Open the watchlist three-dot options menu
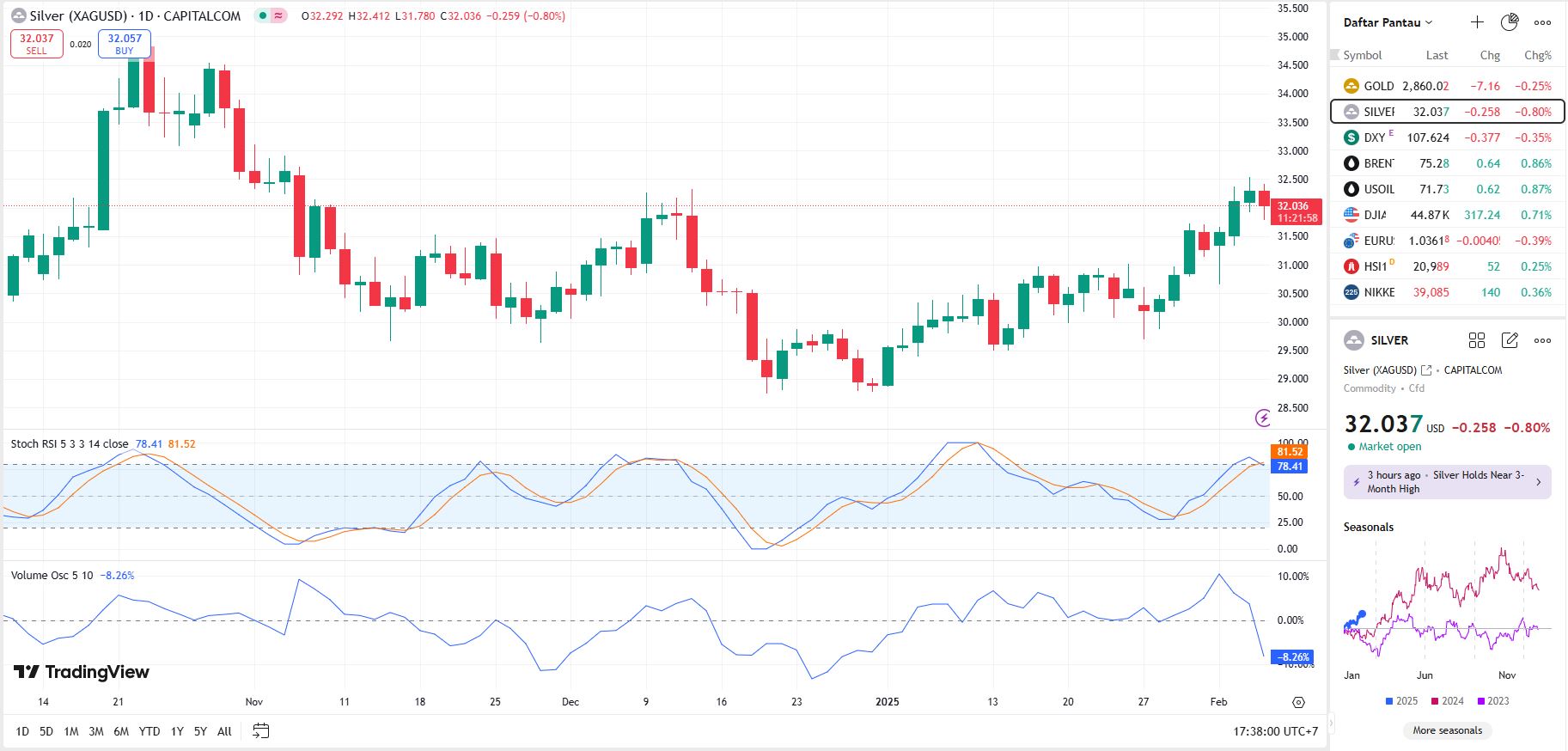This screenshot has width=1568, height=751. point(1543,22)
